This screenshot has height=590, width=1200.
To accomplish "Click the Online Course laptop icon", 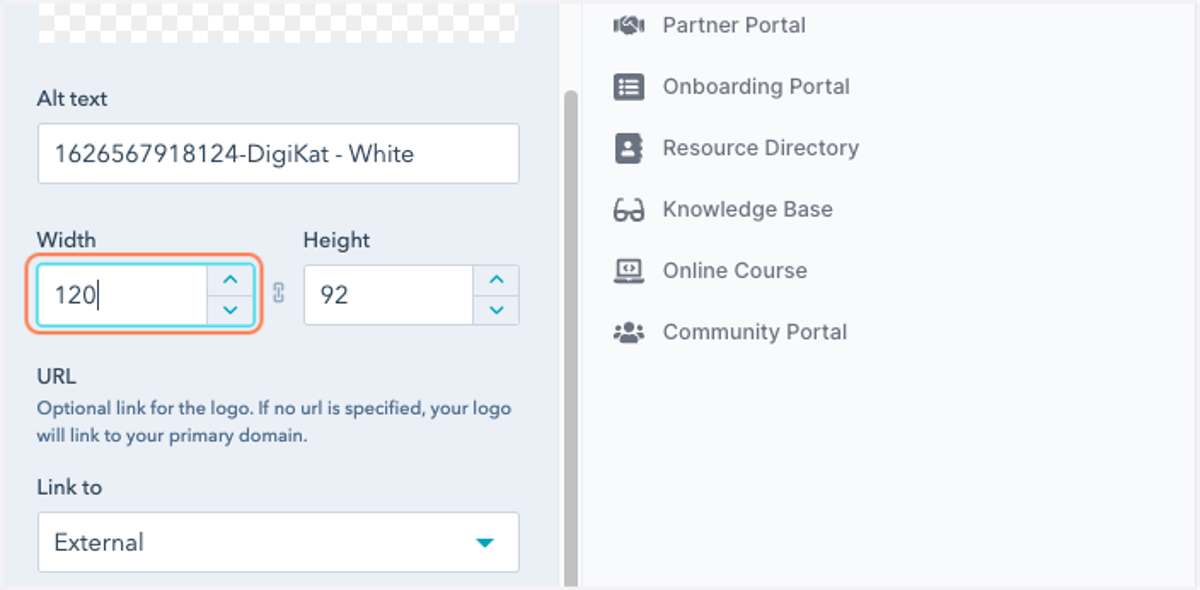I will pos(628,271).
